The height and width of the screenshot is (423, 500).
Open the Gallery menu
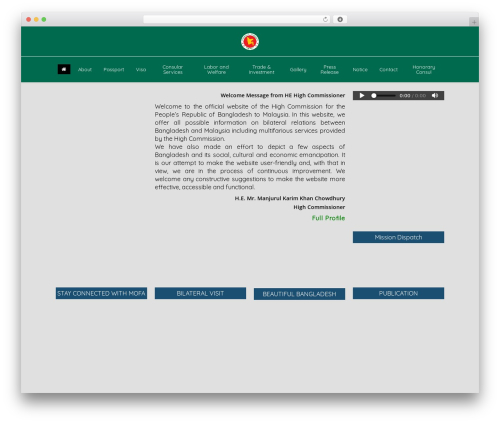[x=298, y=70]
